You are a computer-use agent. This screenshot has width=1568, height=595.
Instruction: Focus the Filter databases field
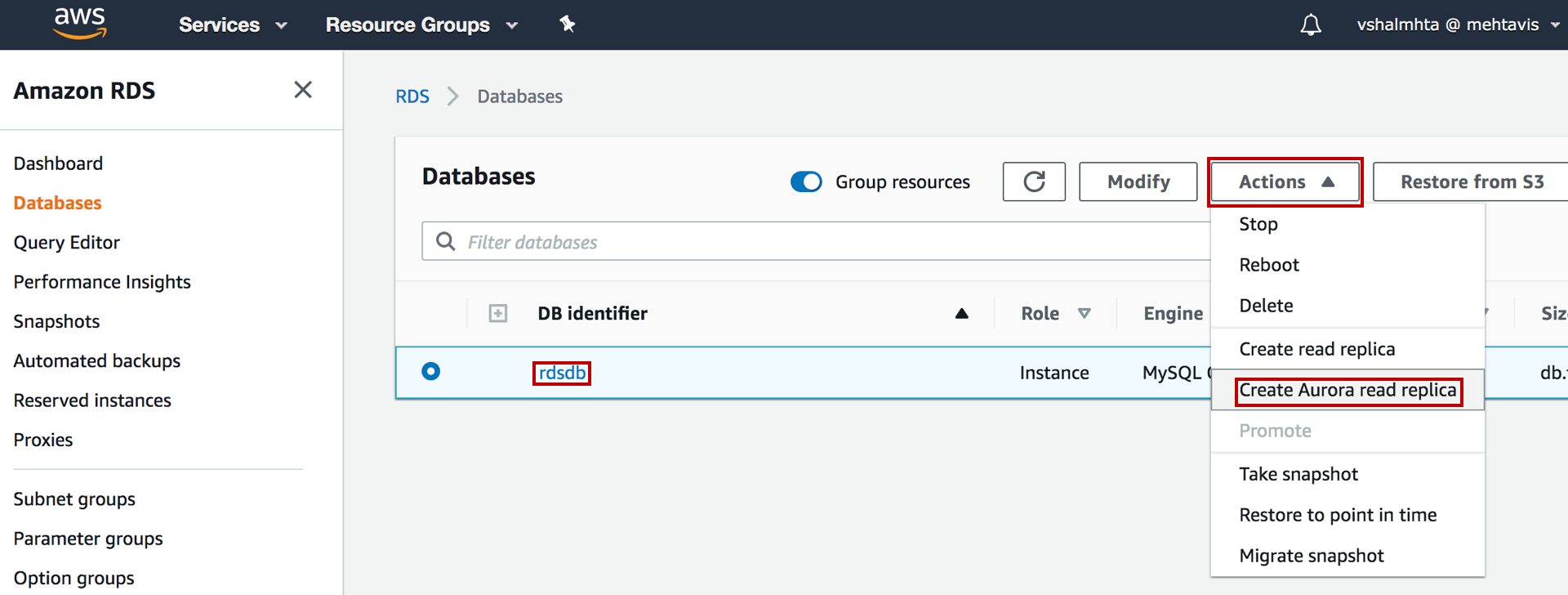tap(816, 241)
